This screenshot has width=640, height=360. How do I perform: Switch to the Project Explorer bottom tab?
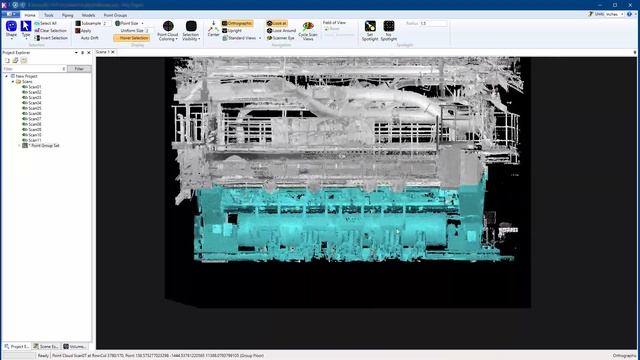[x=17, y=346]
